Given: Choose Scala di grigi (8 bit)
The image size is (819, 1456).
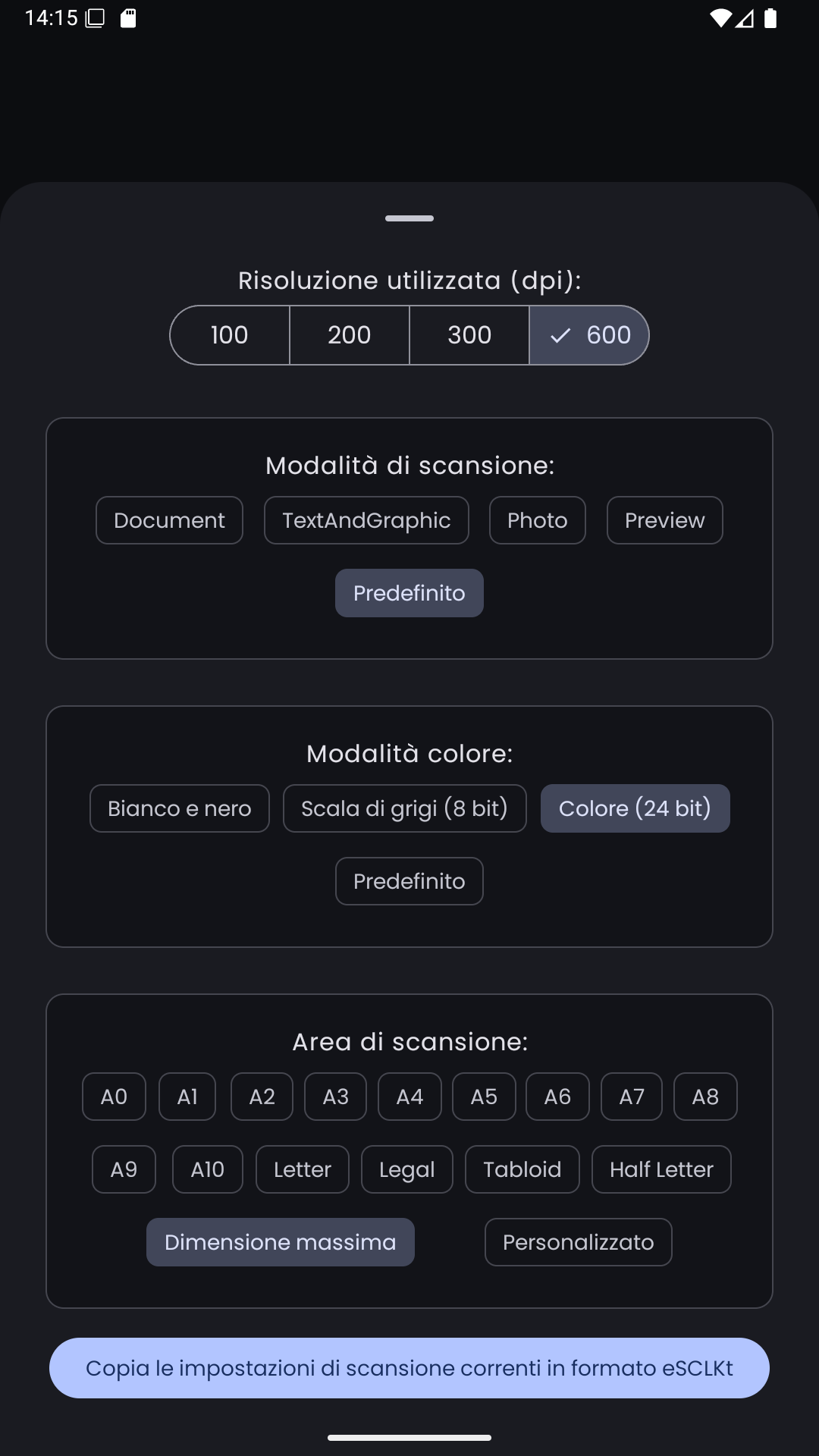Looking at the screenshot, I should click(404, 808).
